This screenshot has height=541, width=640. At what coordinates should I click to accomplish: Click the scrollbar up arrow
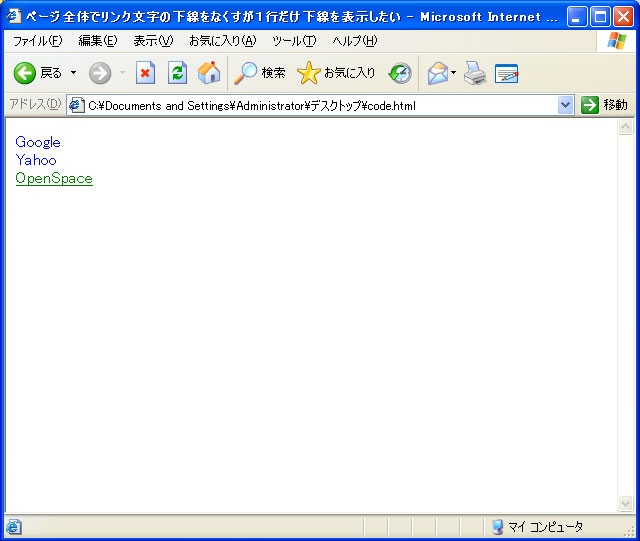(625, 127)
